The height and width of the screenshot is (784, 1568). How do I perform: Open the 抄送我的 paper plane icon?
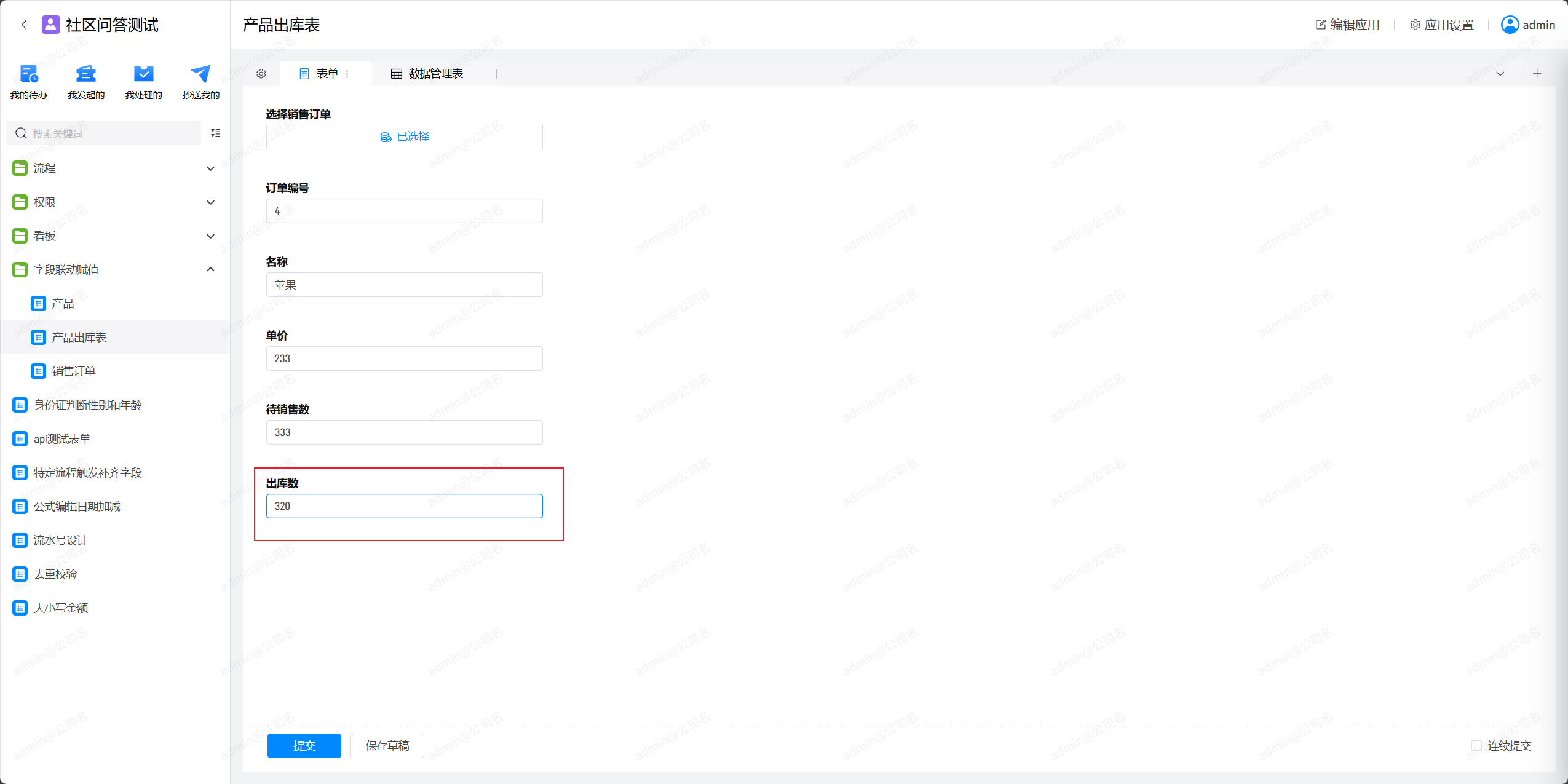pos(200,74)
